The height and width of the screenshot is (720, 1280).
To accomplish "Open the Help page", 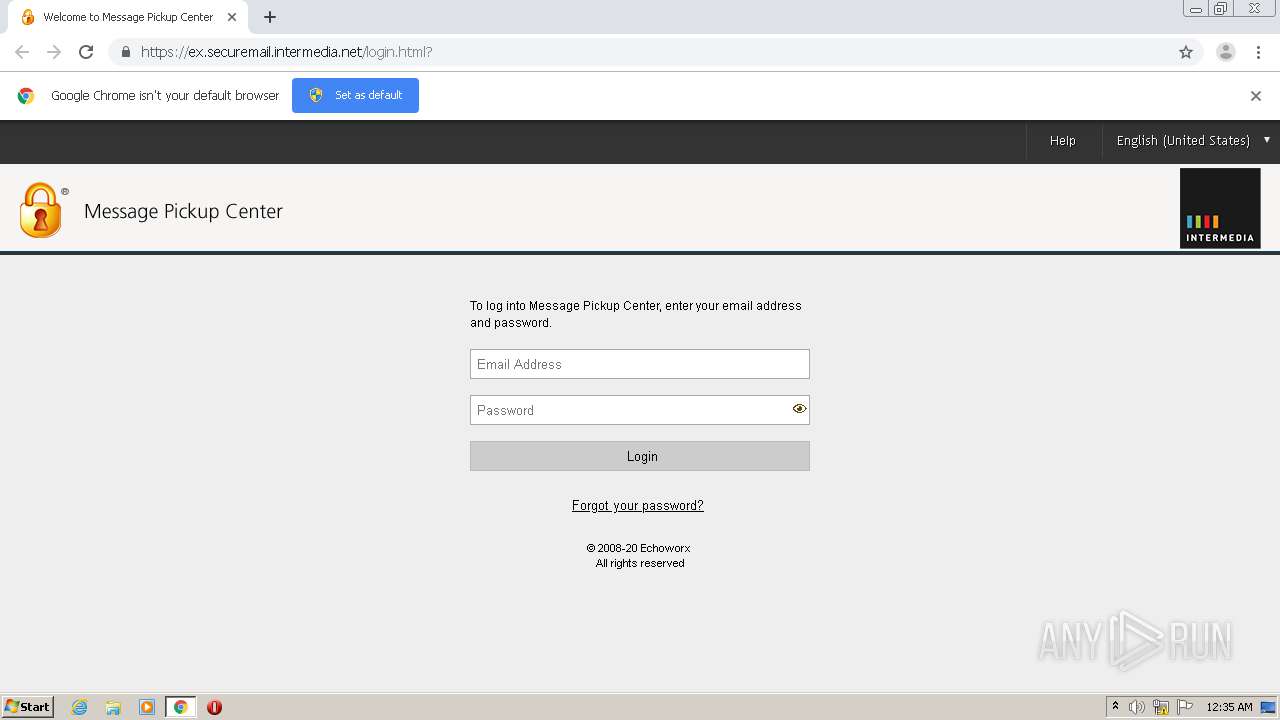I will coord(1063,141).
